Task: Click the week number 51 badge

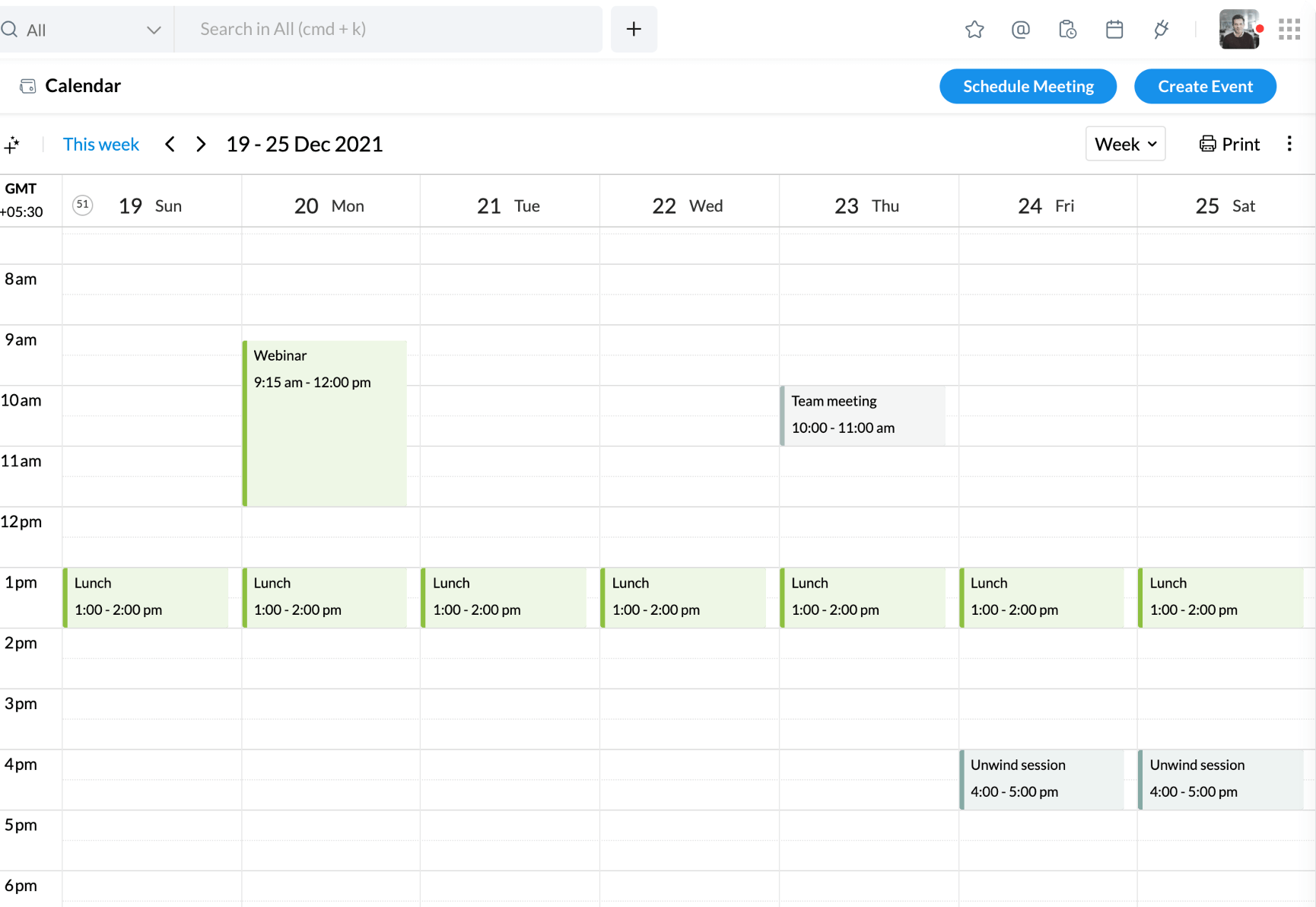Action: (82, 205)
